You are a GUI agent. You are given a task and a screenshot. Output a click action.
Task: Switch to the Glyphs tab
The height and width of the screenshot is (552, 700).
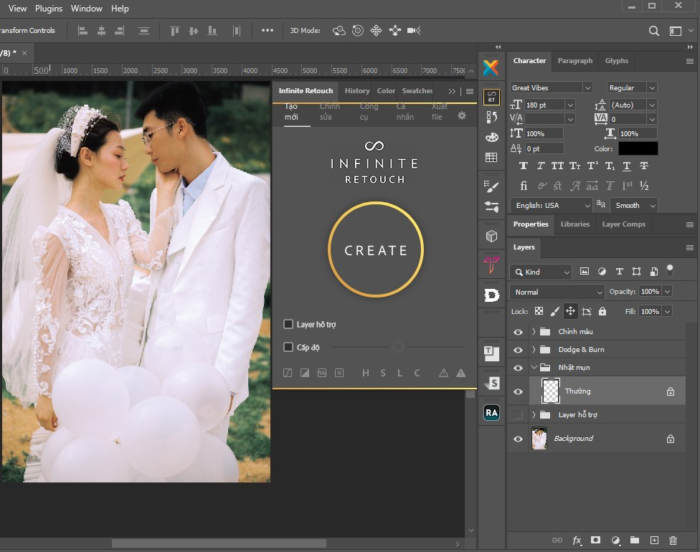tap(617, 61)
